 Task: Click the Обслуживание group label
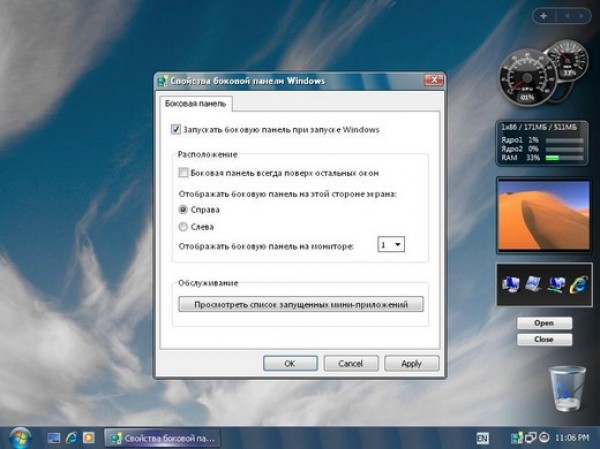pyautogui.click(x=208, y=283)
